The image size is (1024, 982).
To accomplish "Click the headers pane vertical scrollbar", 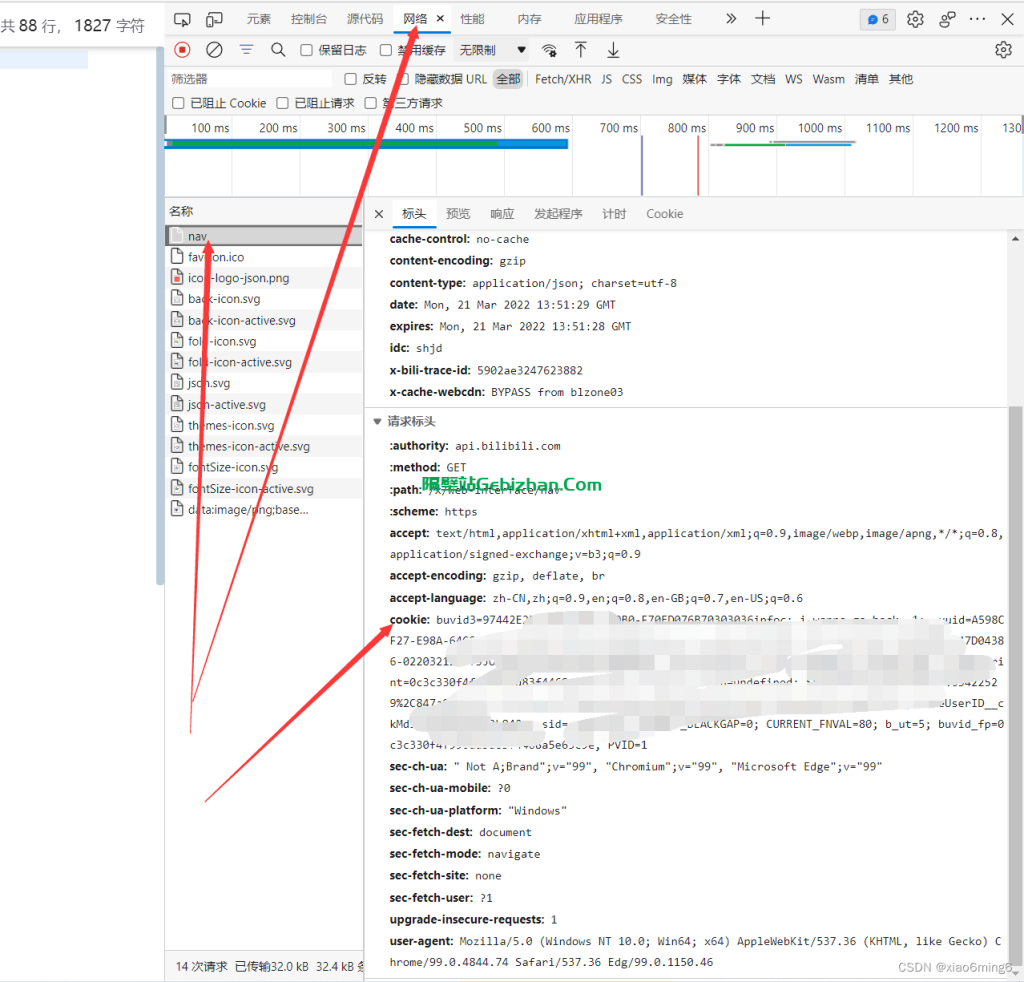I will coord(1014,686).
